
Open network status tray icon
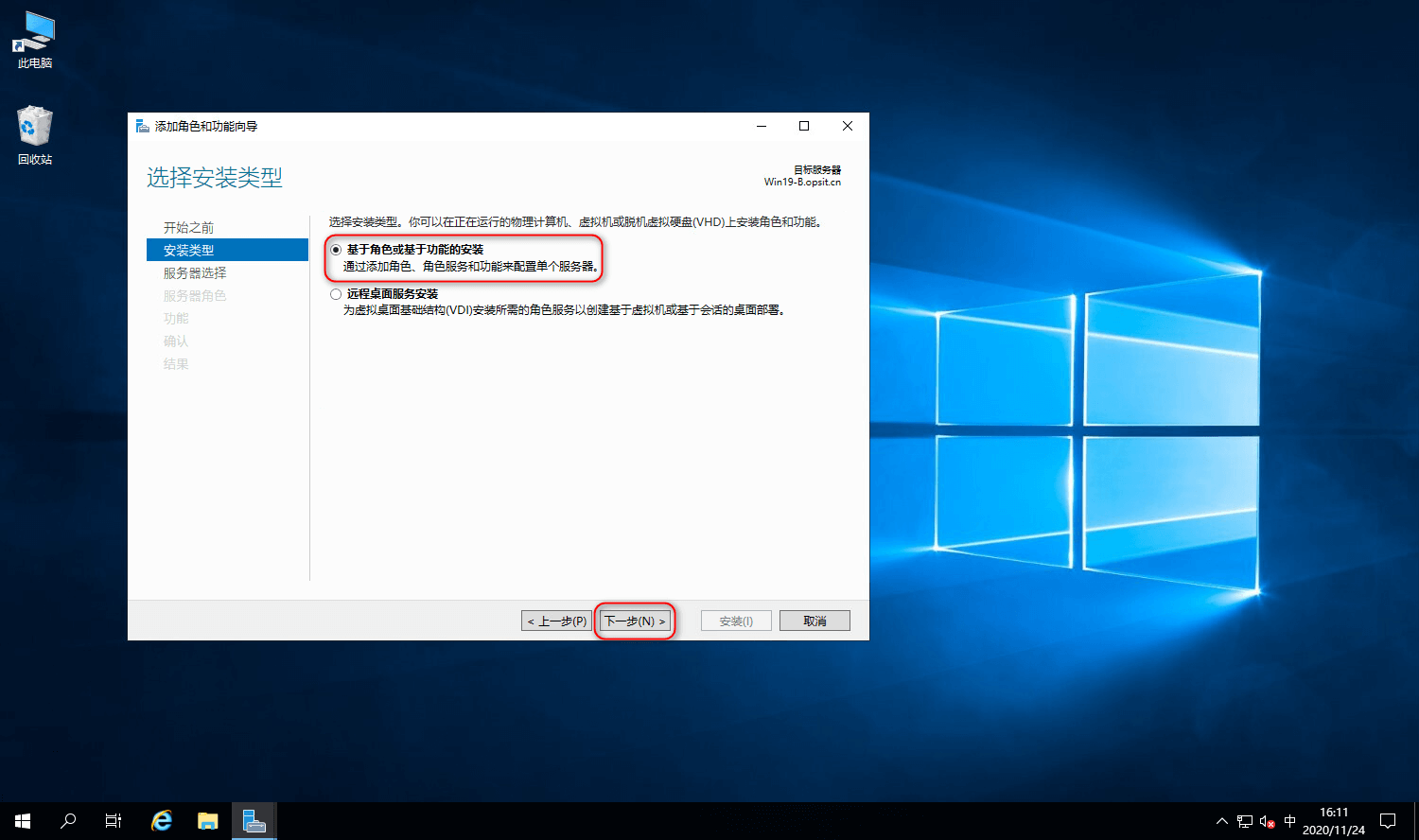coord(1244,821)
